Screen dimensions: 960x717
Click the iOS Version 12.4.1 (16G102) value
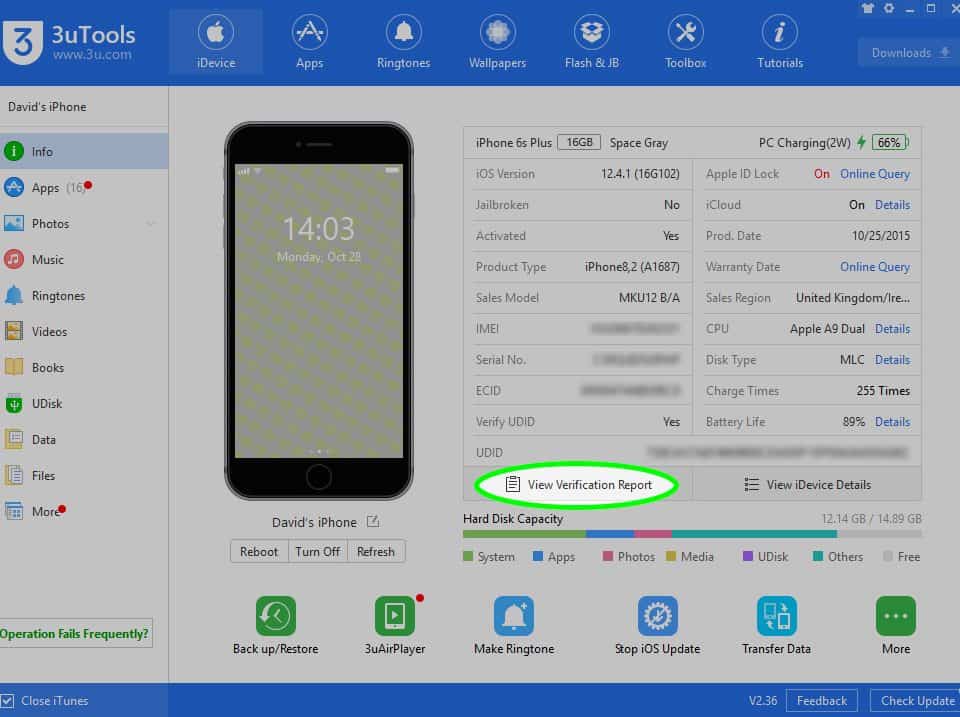[640, 174]
